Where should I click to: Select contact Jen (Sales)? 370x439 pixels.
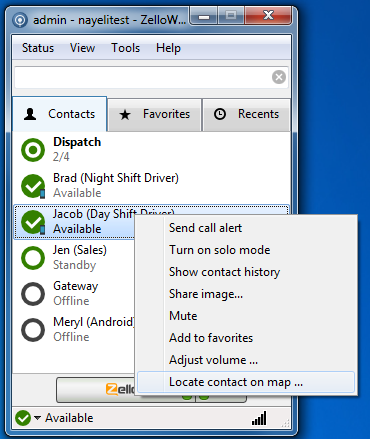74,257
